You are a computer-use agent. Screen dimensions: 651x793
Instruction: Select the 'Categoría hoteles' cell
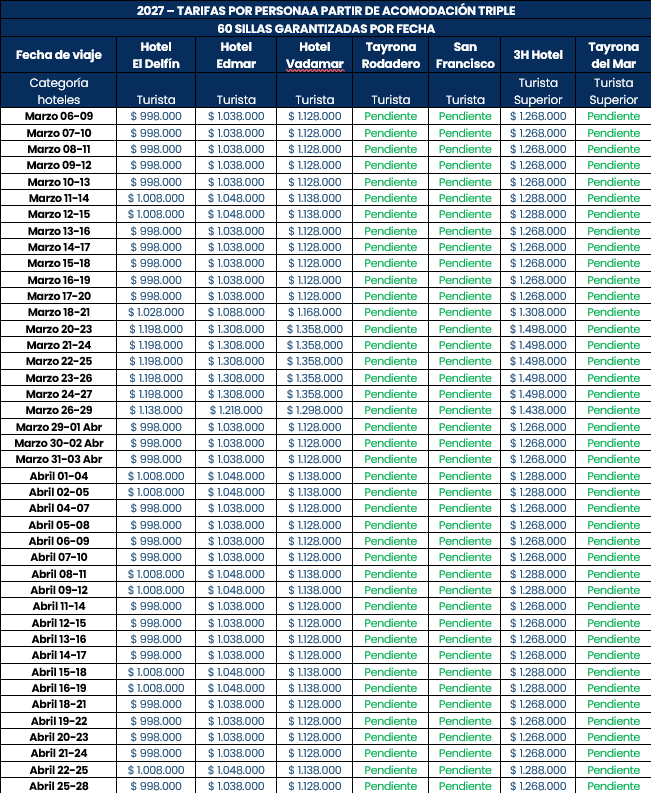[x=59, y=91]
